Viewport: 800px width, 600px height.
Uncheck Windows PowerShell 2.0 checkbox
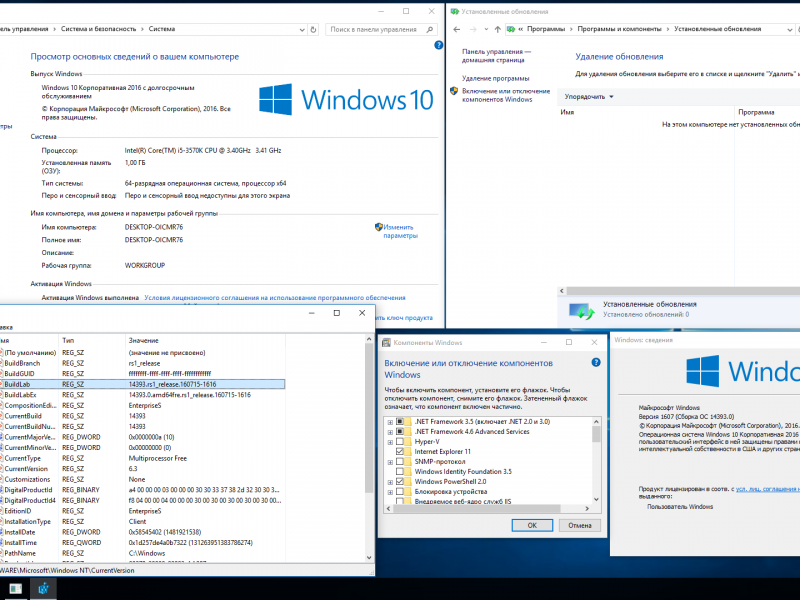click(x=400, y=482)
